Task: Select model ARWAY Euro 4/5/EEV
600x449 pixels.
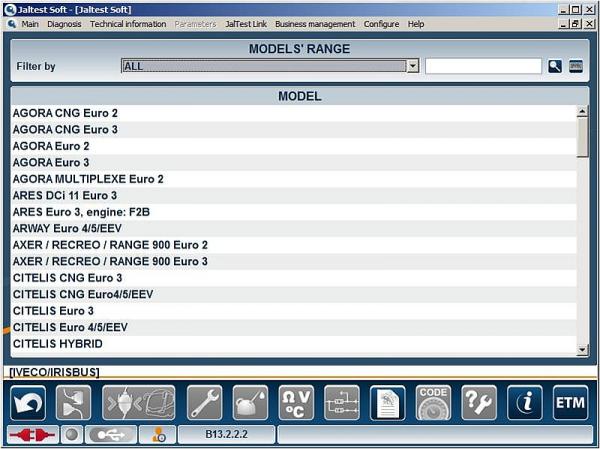Action: (x=294, y=229)
